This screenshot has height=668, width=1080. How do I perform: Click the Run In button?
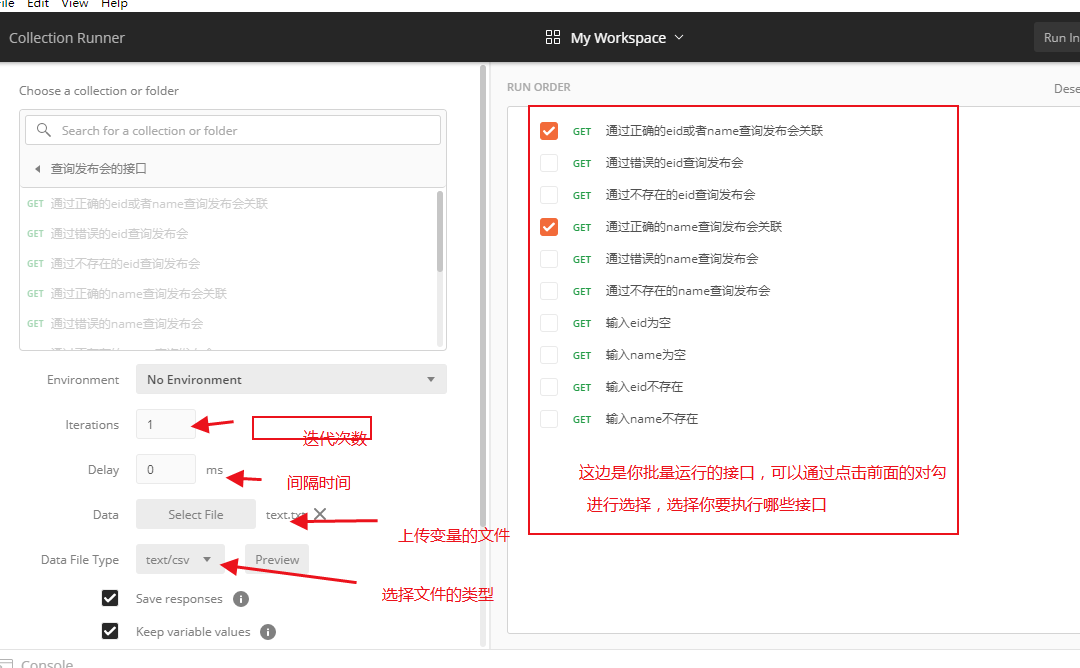point(1057,38)
